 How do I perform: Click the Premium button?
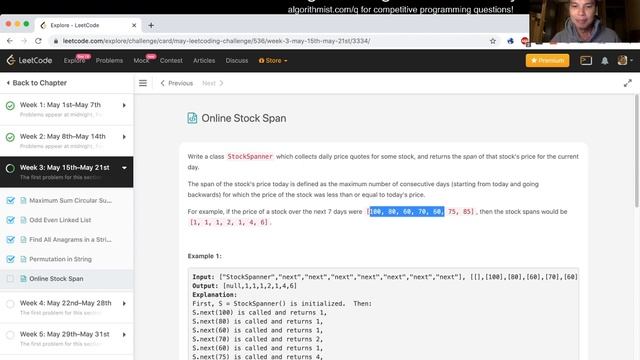[547, 60]
